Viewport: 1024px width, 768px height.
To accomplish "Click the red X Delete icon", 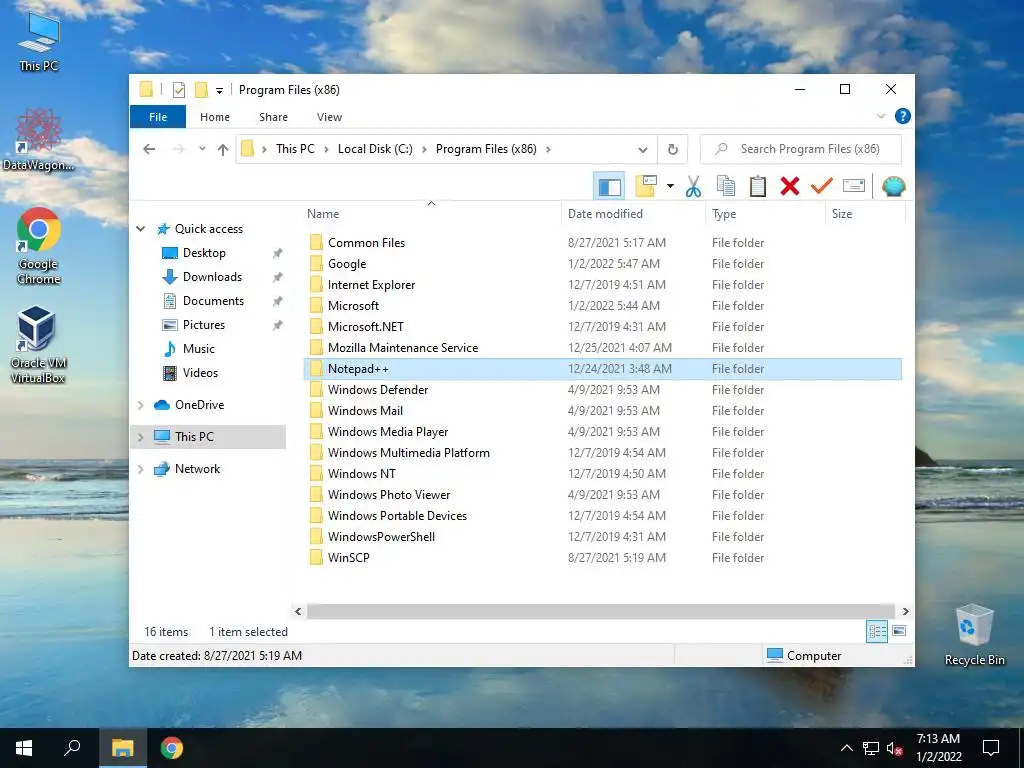I will coord(790,186).
